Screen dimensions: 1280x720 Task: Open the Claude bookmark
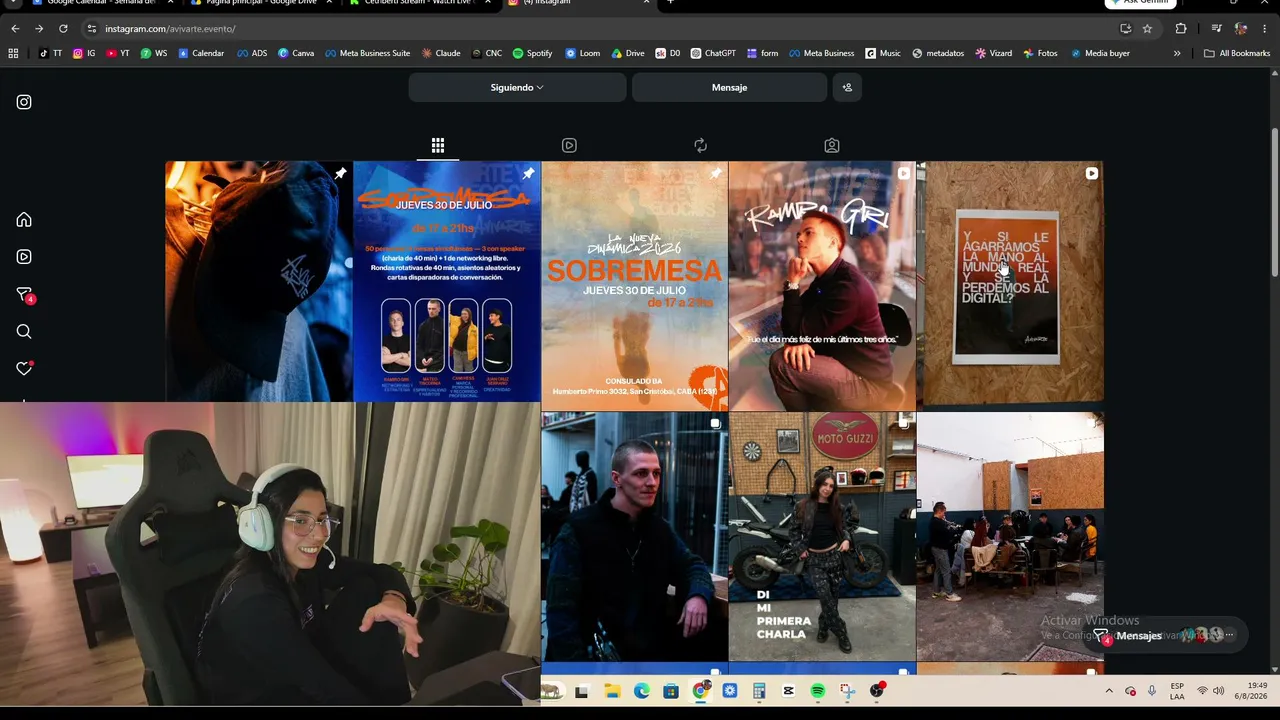(x=441, y=53)
